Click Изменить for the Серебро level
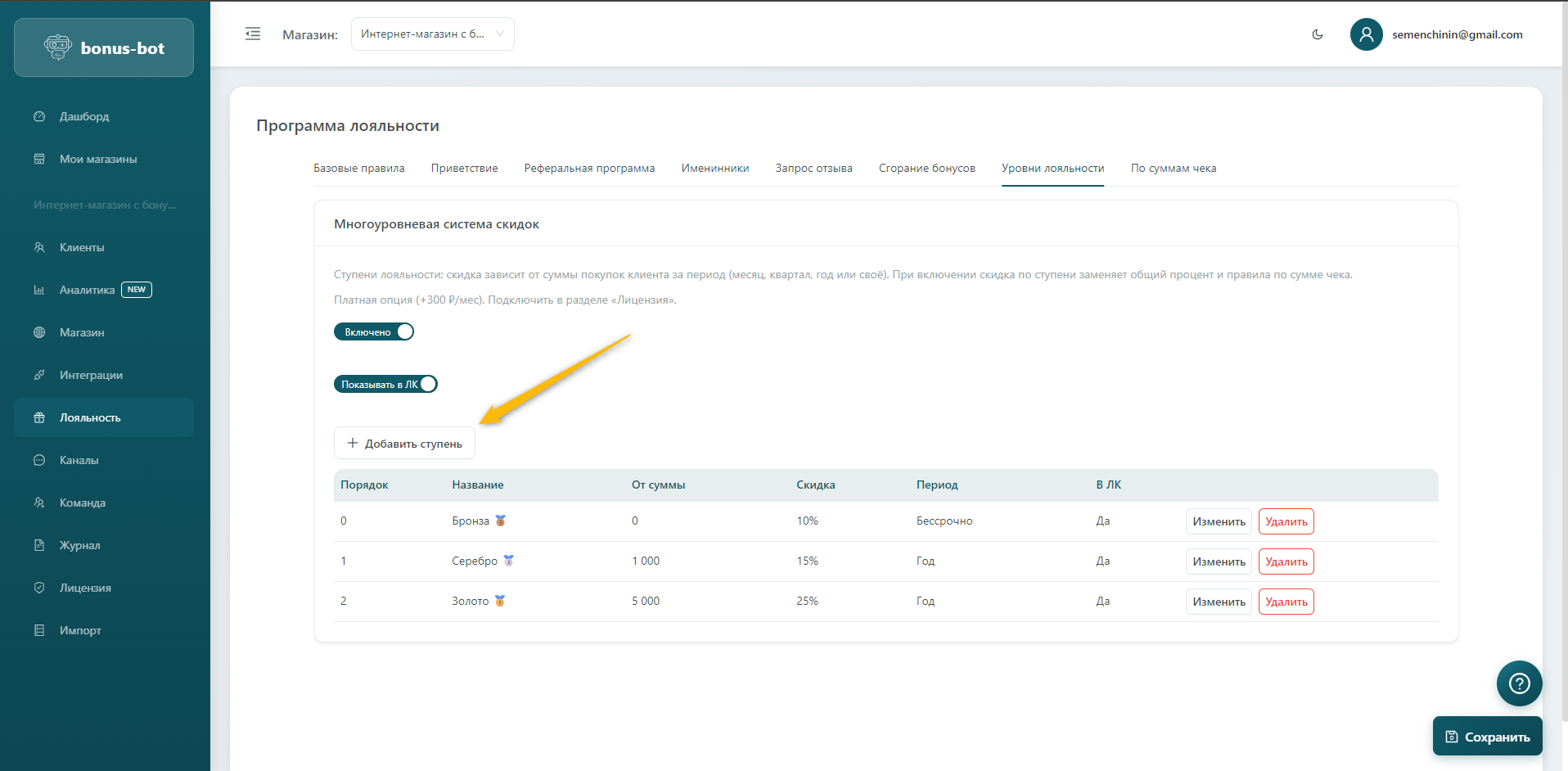This screenshot has height=771, width=1568. (x=1218, y=561)
